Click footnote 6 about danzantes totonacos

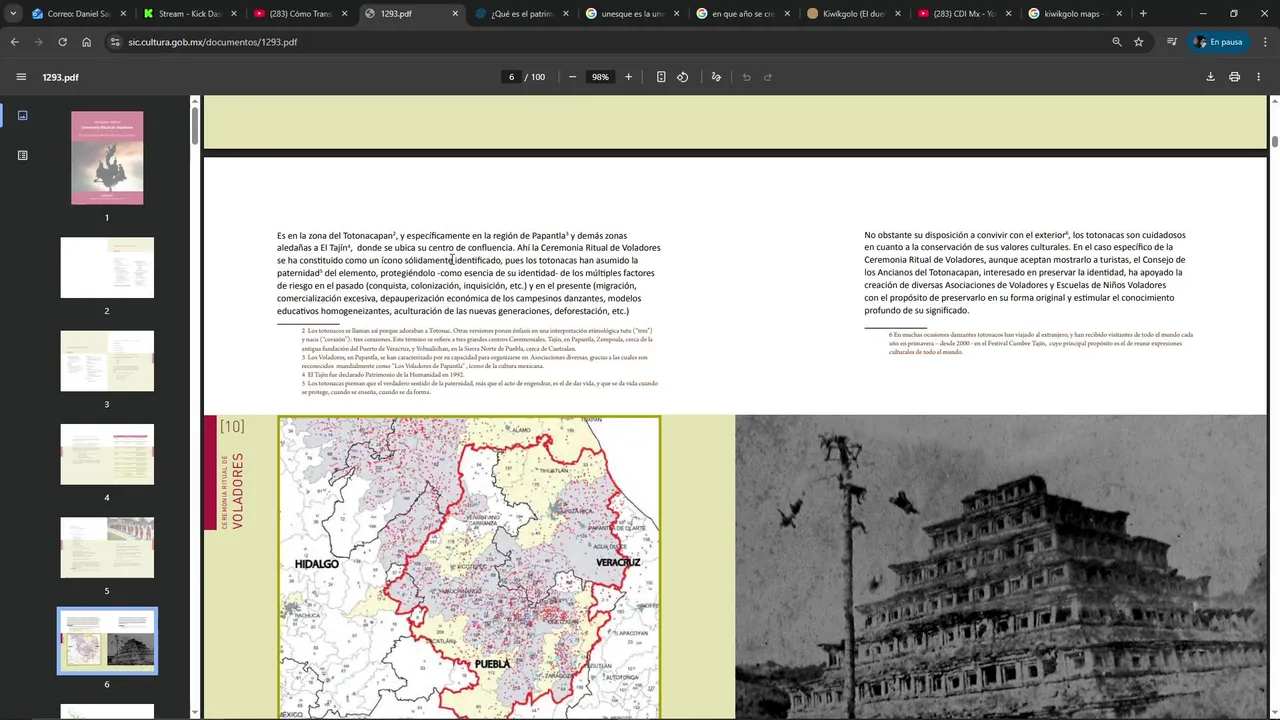click(x=1040, y=343)
